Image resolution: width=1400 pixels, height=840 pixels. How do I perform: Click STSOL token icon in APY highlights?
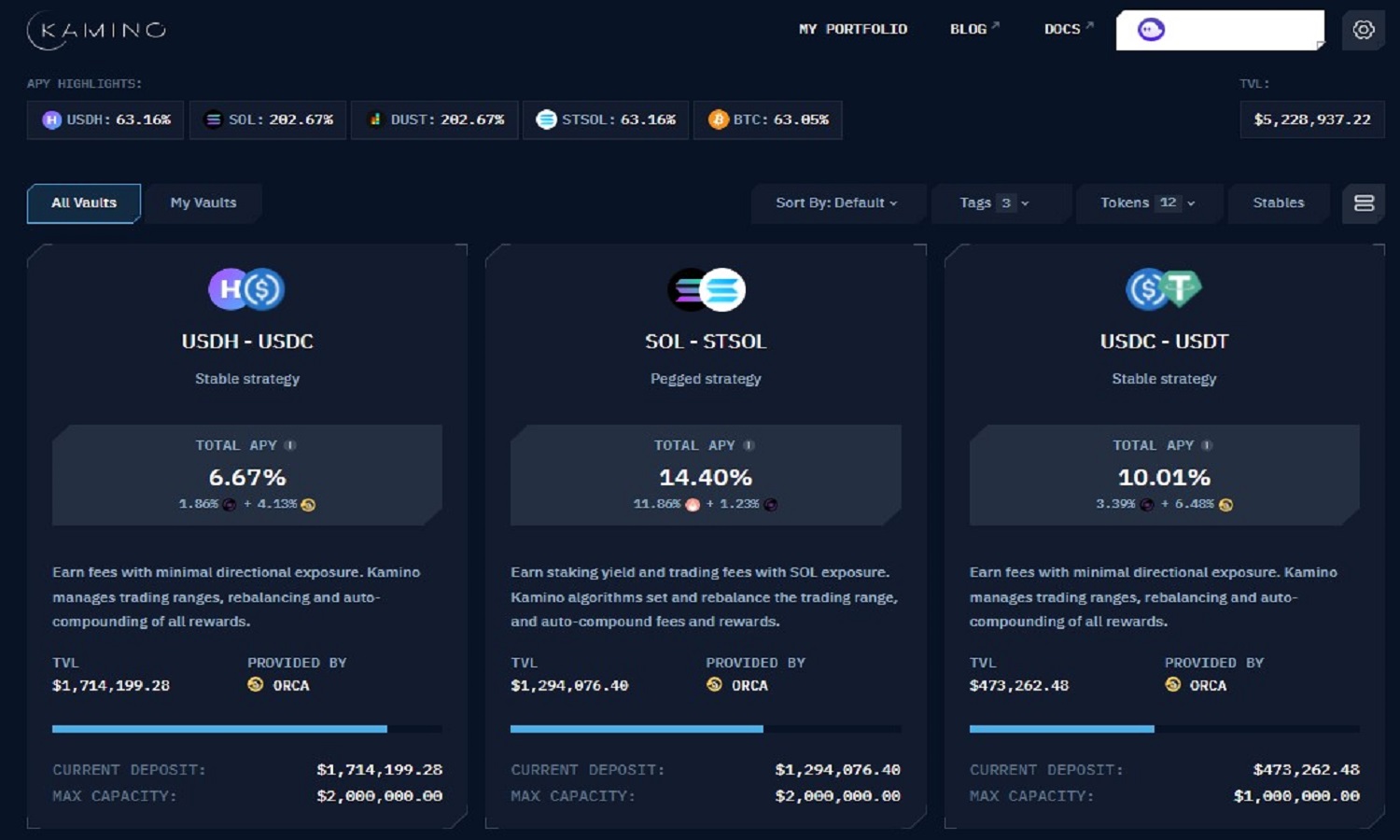[x=547, y=119]
